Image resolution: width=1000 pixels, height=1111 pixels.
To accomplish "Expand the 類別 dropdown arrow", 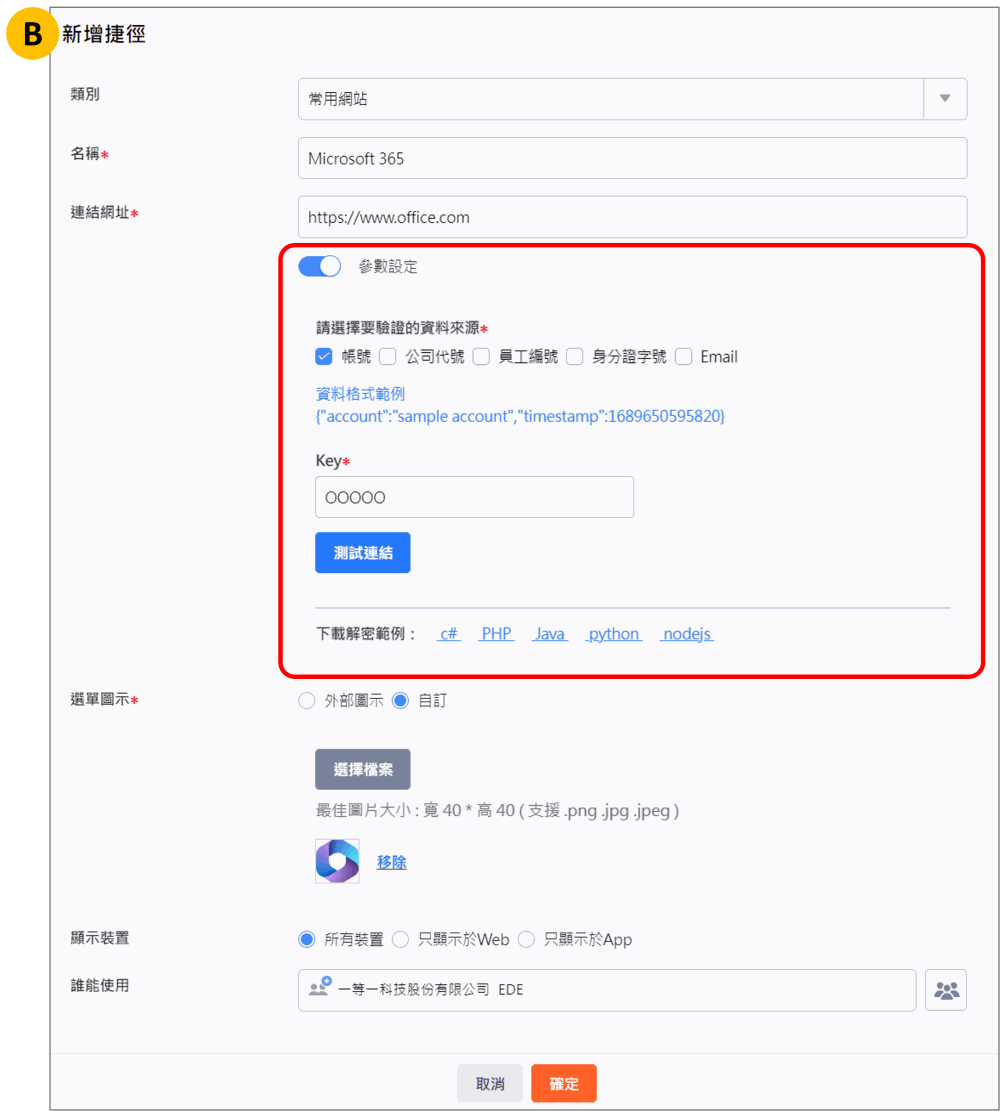I will (944, 99).
